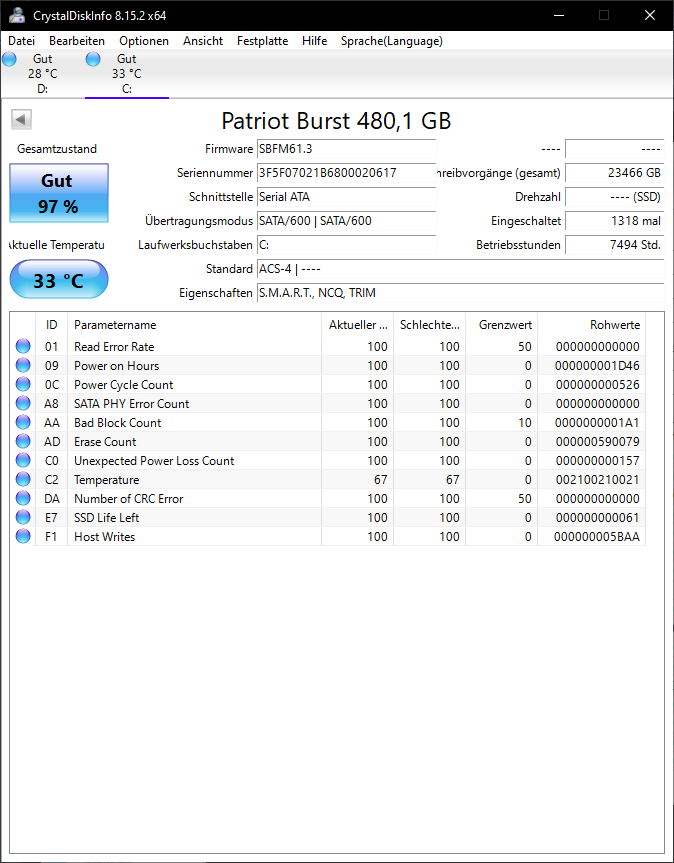The image size is (674, 863).
Task: Click the Parametername column header
Action: point(194,325)
